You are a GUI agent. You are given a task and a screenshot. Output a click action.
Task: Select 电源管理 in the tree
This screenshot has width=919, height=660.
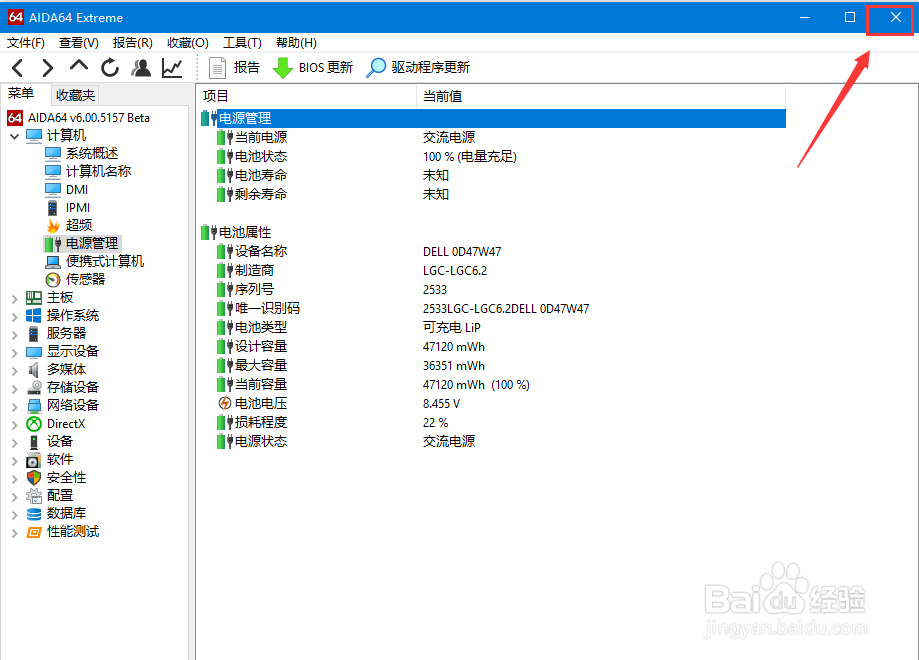click(91, 244)
